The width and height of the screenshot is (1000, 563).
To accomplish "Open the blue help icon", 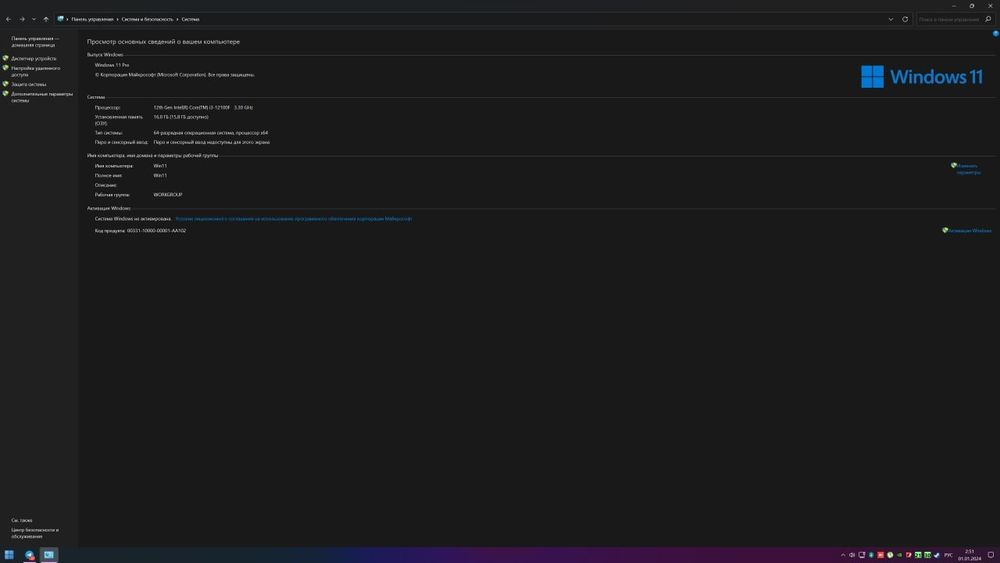I will [995, 34].
